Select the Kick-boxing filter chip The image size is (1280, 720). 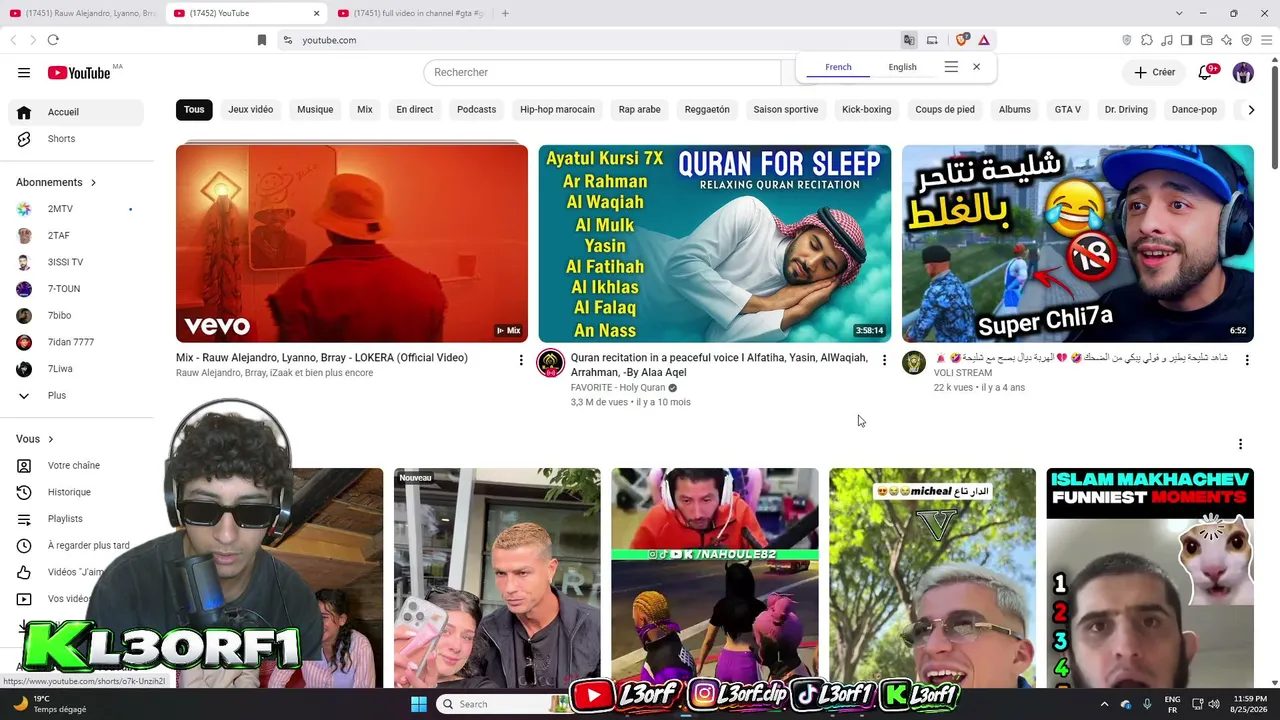[x=866, y=110]
